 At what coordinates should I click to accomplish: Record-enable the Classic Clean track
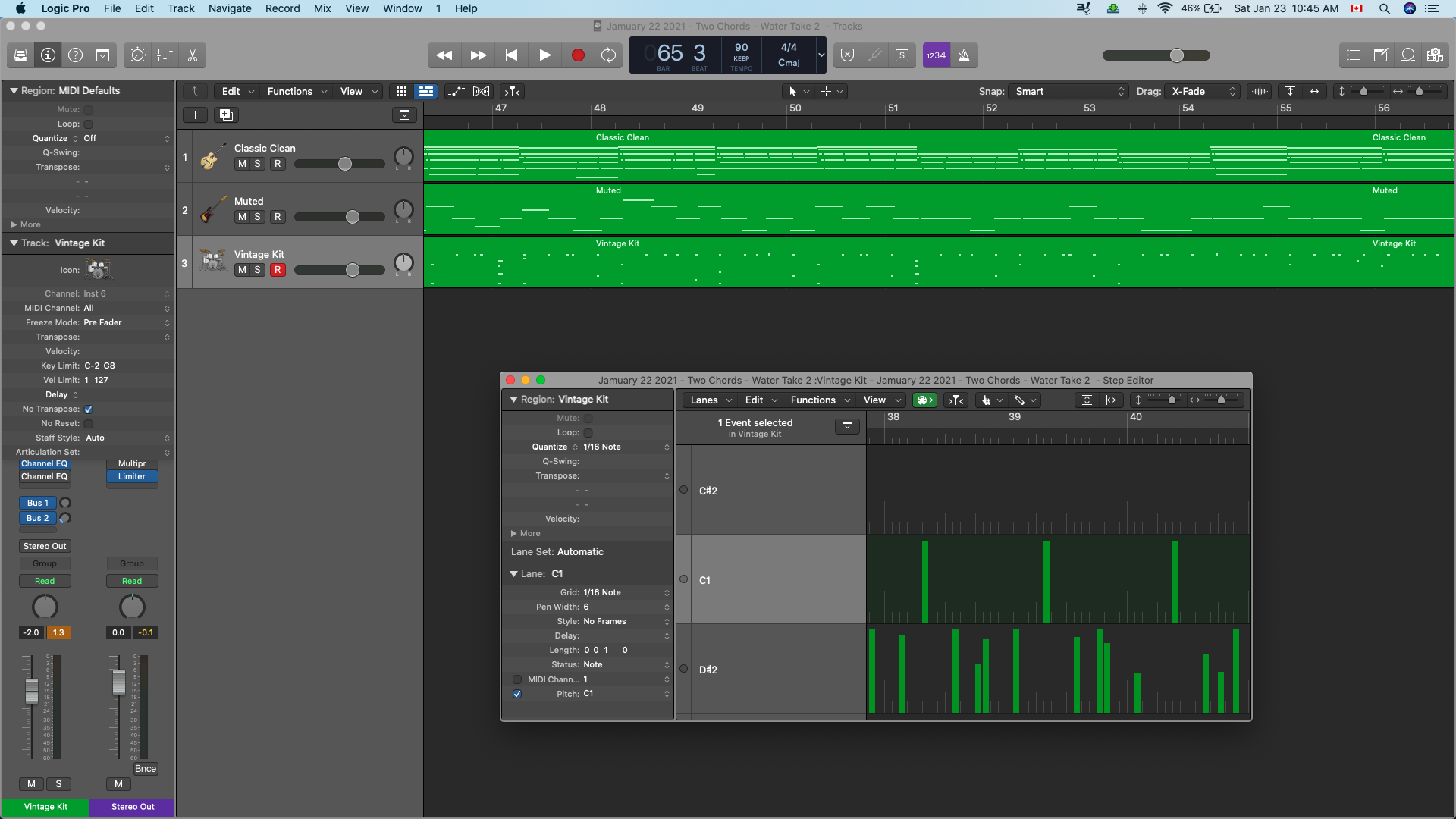click(278, 164)
